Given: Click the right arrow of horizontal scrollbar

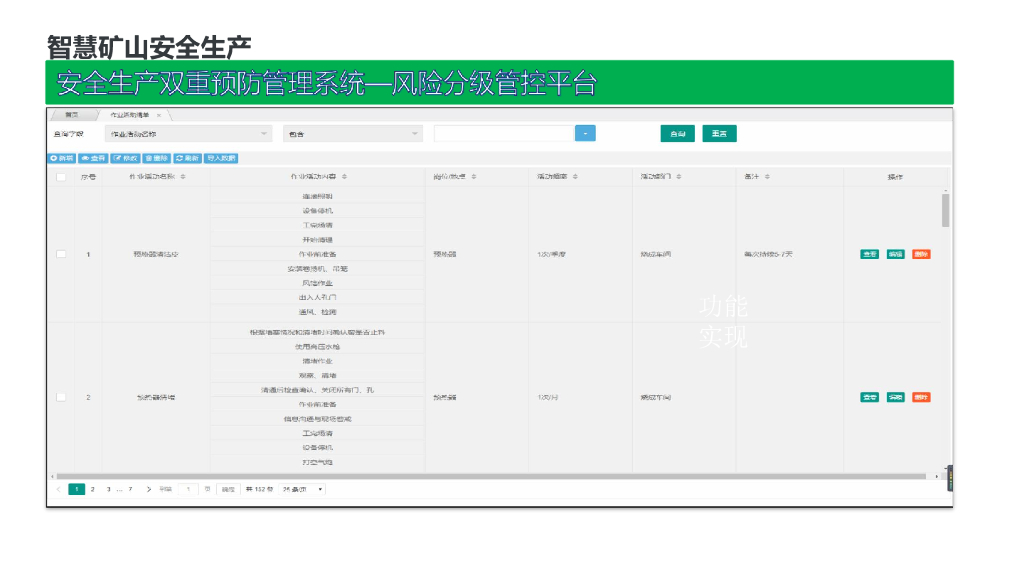Looking at the screenshot, I should 936,477.
